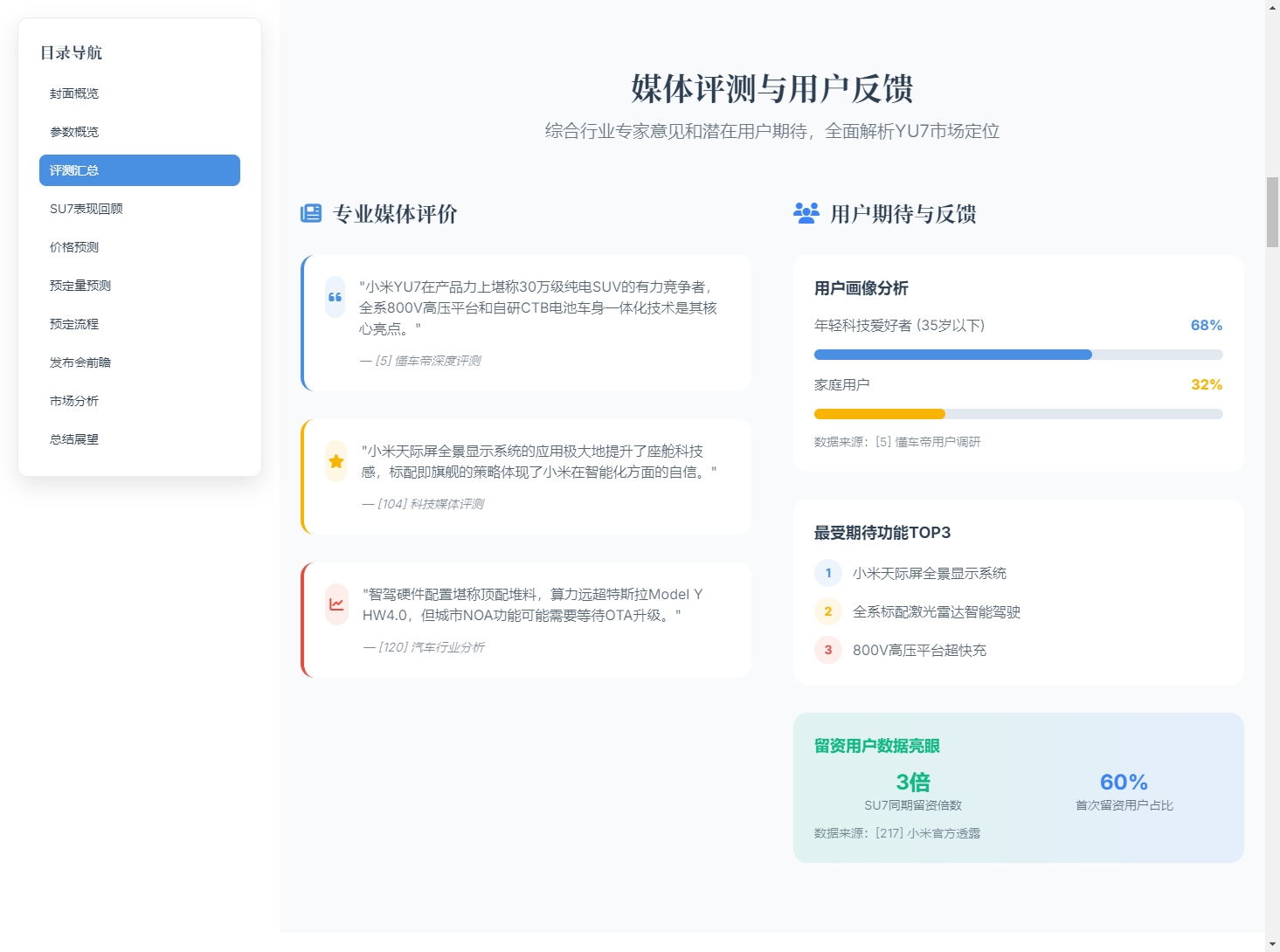Click the SU7同期留资倍数 label

point(913,805)
